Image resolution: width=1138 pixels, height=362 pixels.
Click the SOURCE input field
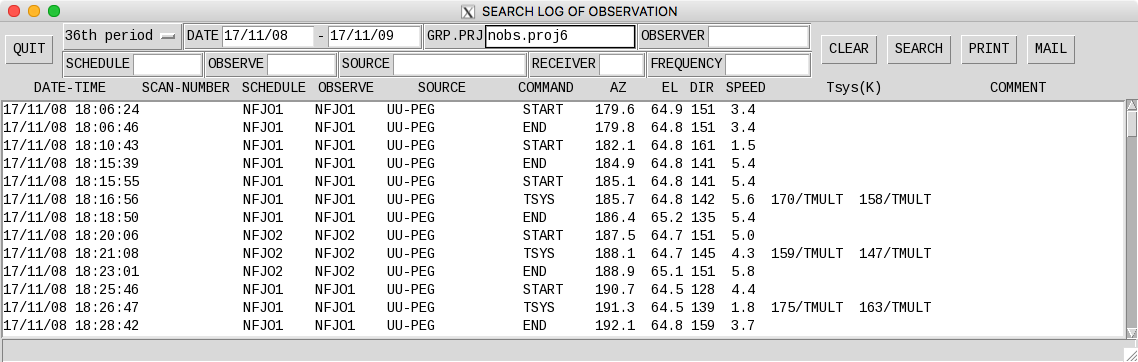(459, 64)
